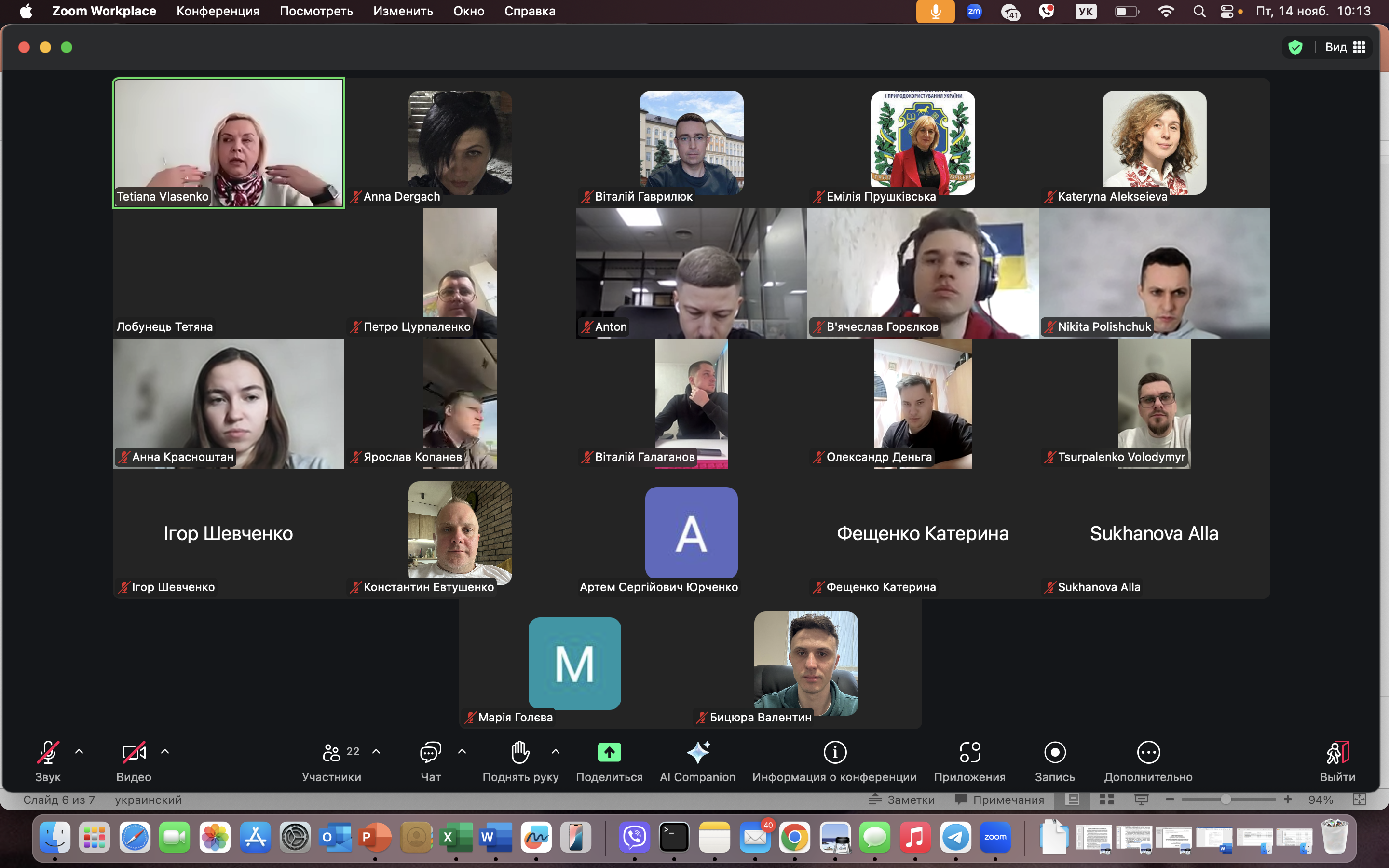Expand video options arrow beside Видео
Screen dimensions: 1389x868
[165, 751]
